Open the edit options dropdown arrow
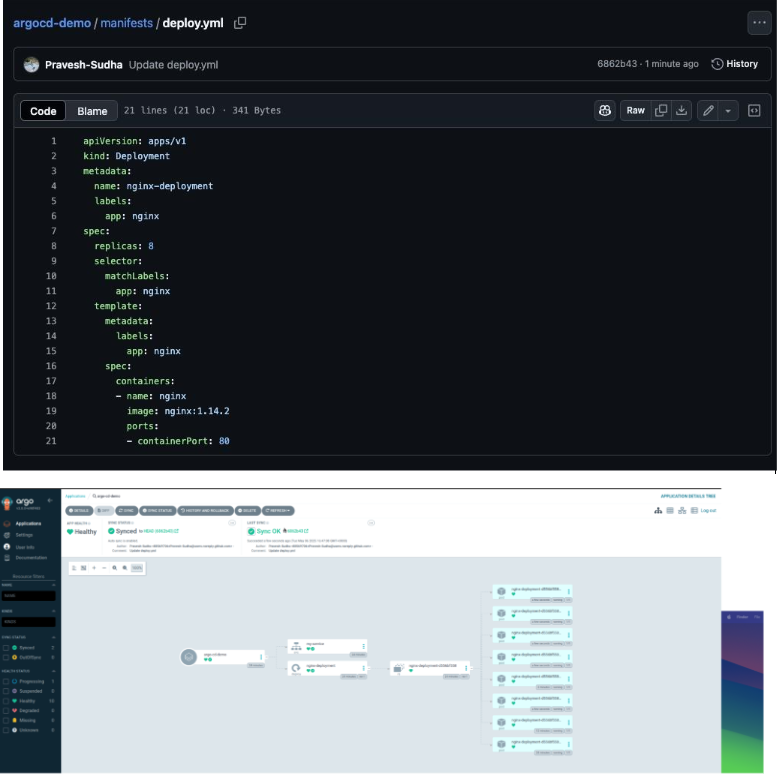The height and width of the screenshot is (778, 781). tap(727, 111)
